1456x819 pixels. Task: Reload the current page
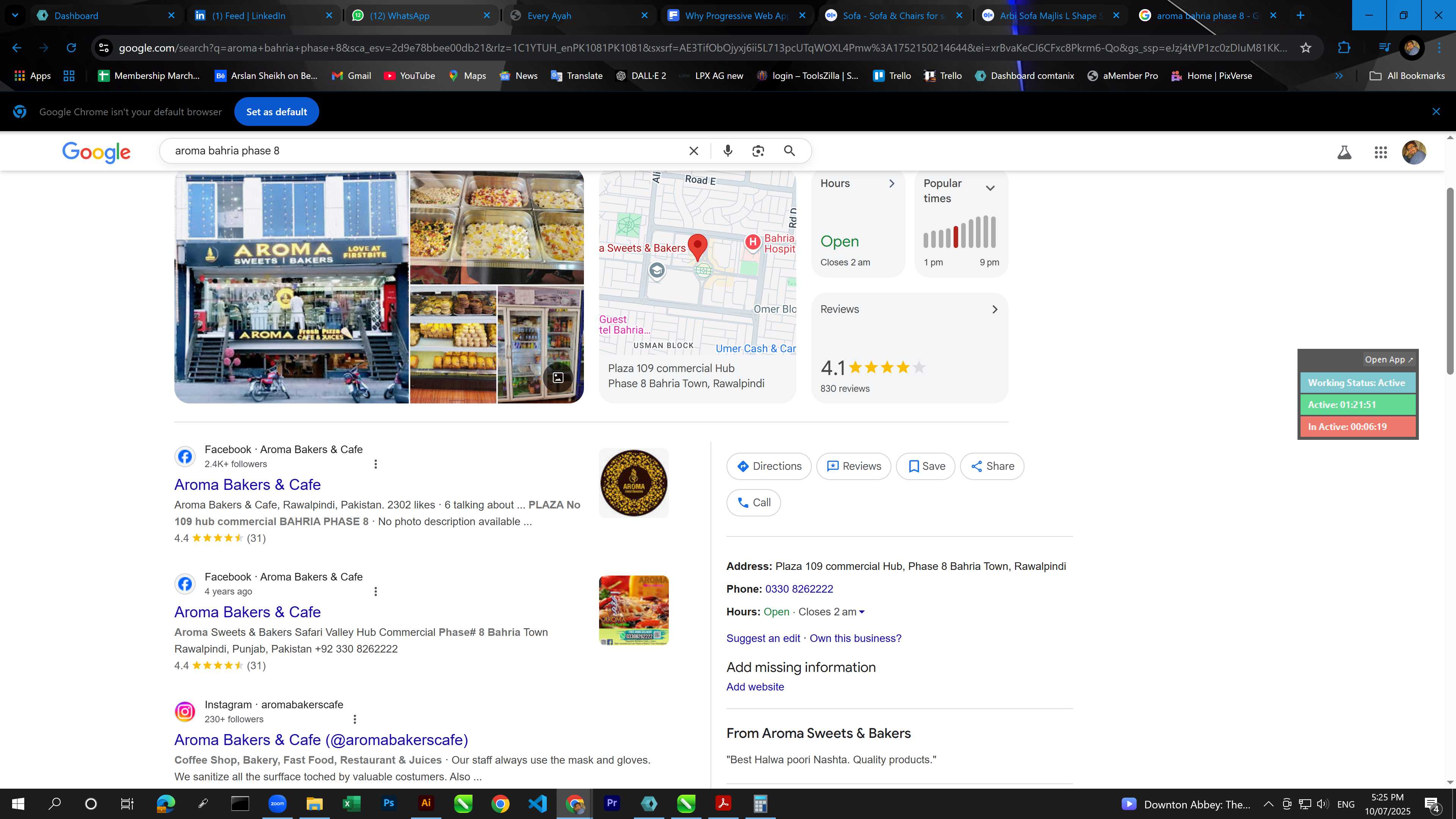click(x=71, y=47)
